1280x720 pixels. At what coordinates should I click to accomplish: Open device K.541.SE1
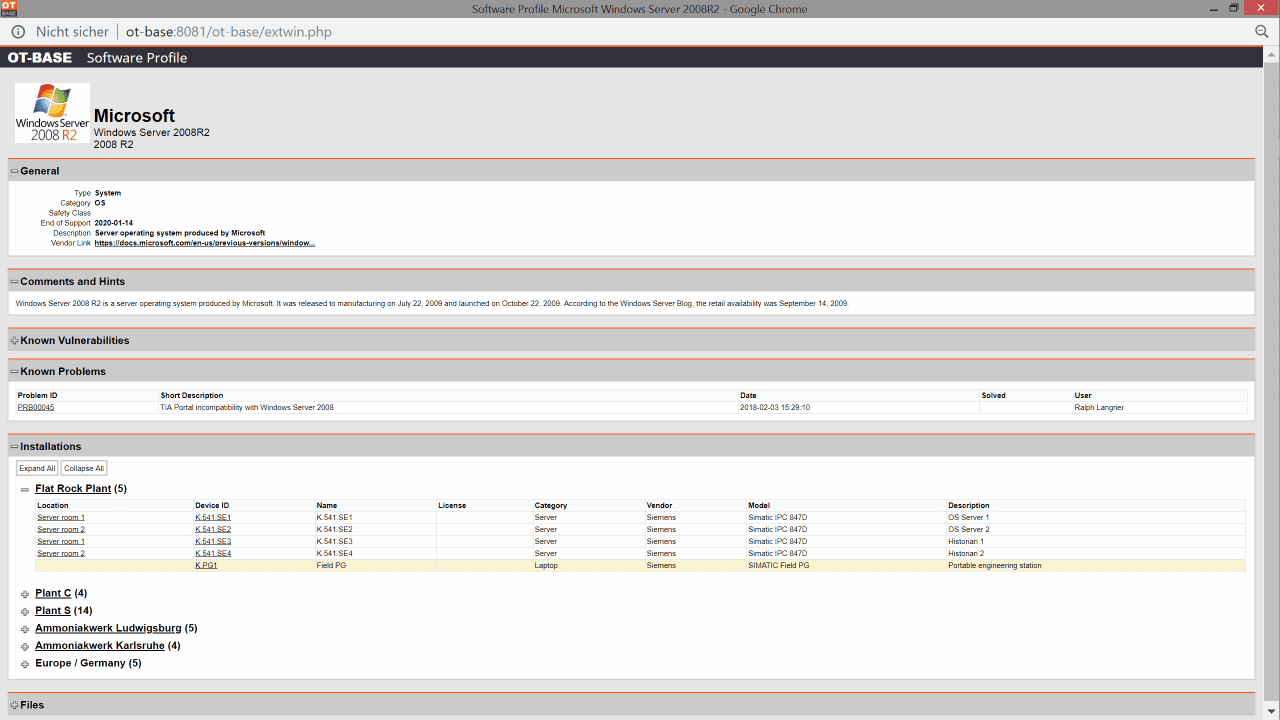point(213,518)
